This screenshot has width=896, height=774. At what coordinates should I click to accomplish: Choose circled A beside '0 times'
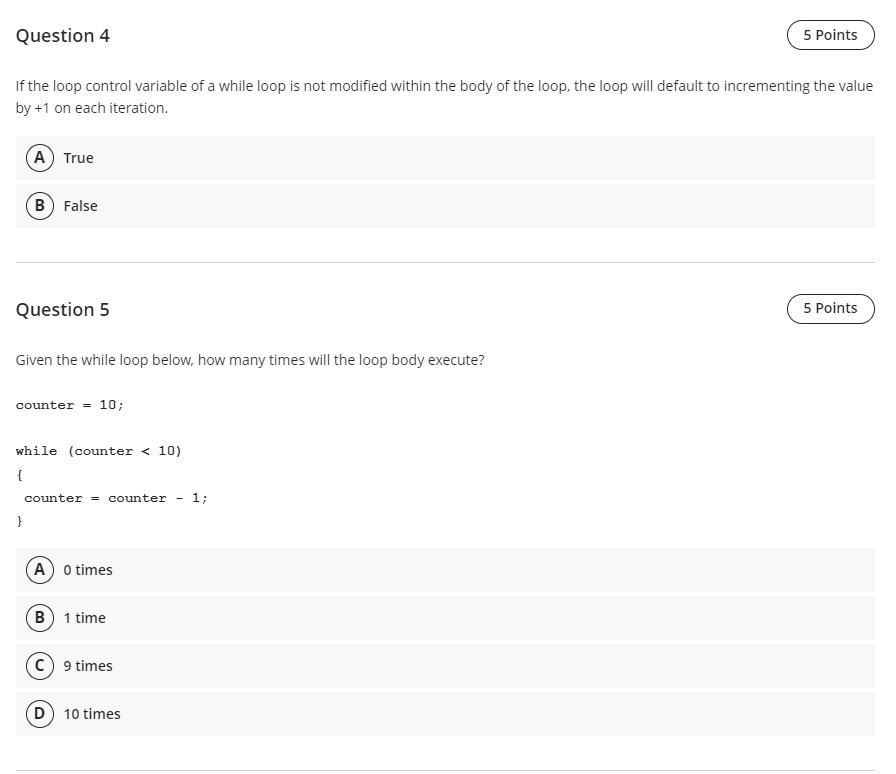click(39, 569)
